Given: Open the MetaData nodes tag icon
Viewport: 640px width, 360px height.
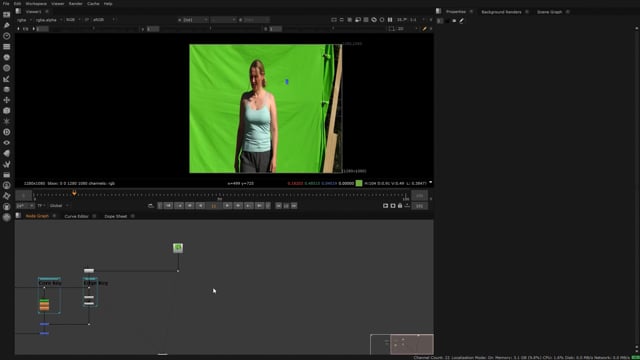Looking at the screenshot, I should coord(7,153).
